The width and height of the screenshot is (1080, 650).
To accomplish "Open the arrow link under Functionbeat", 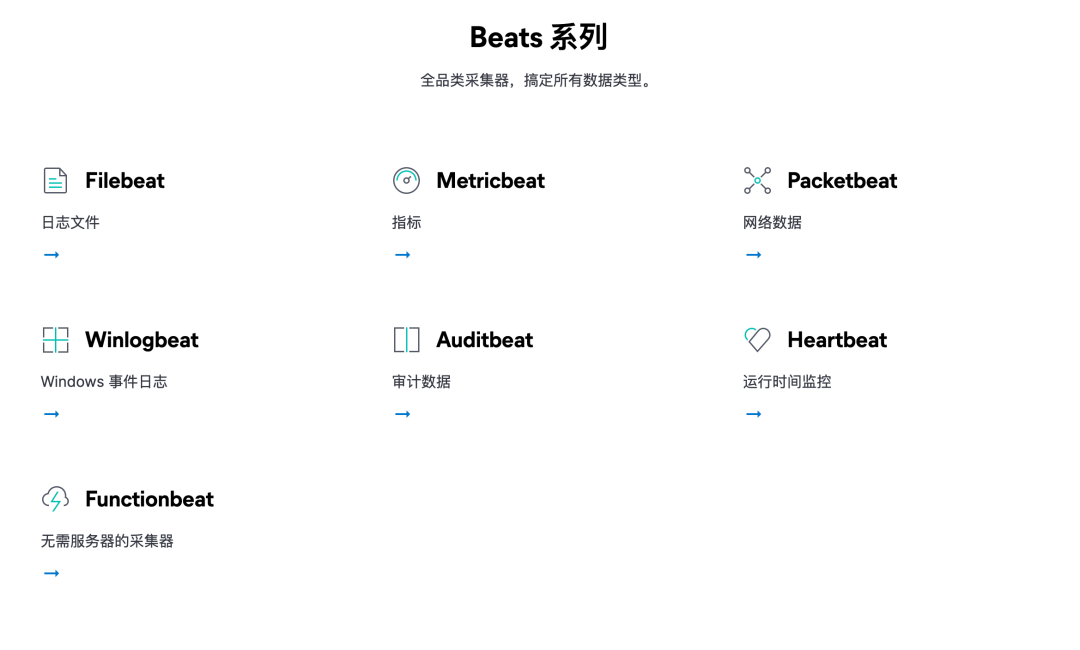I will click(52, 573).
